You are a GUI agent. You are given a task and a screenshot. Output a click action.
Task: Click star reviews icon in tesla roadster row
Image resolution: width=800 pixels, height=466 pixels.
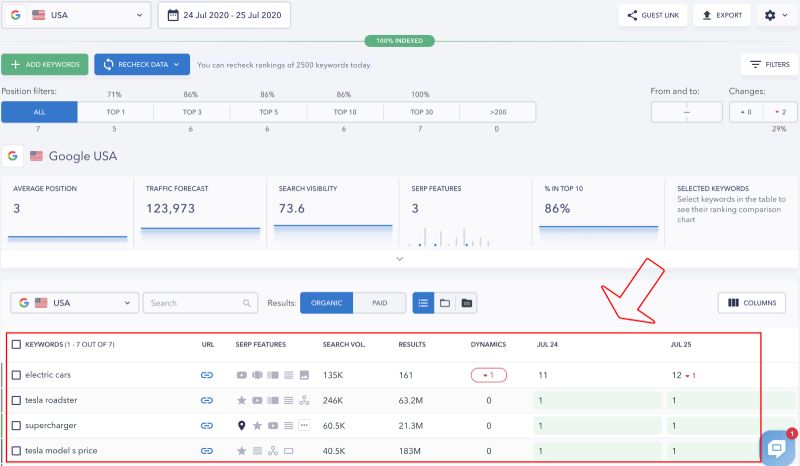[x=242, y=400]
